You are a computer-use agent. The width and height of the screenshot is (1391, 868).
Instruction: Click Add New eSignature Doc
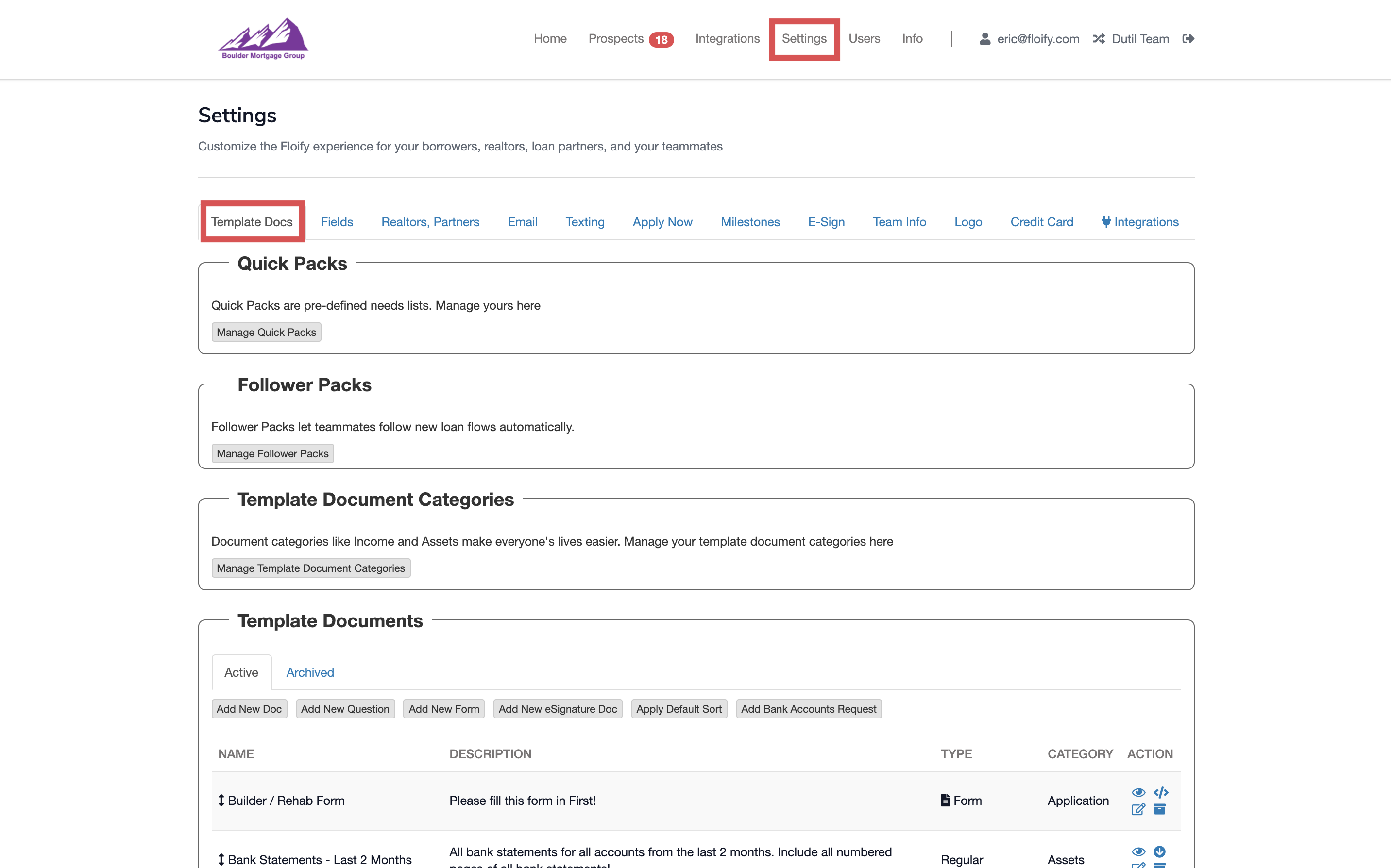click(557, 708)
